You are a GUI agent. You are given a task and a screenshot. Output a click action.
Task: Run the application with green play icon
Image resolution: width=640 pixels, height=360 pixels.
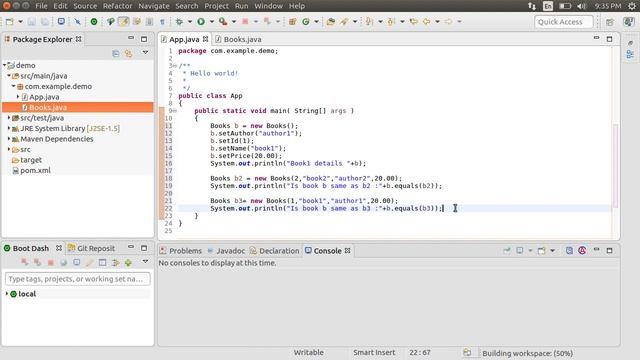tap(201, 22)
